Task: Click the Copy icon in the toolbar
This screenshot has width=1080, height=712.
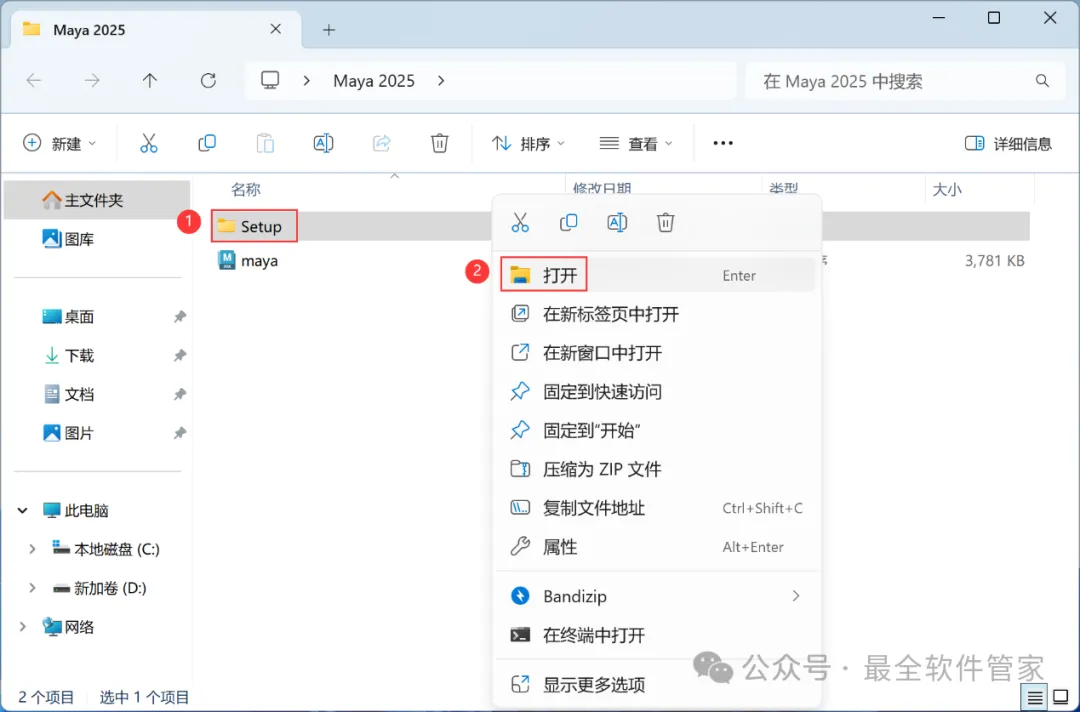Action: [x=207, y=143]
